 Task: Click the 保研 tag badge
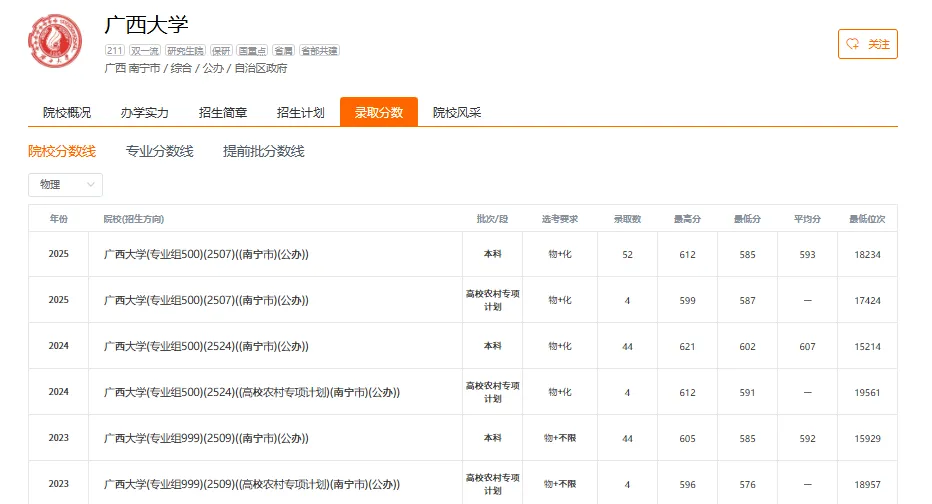click(221, 51)
